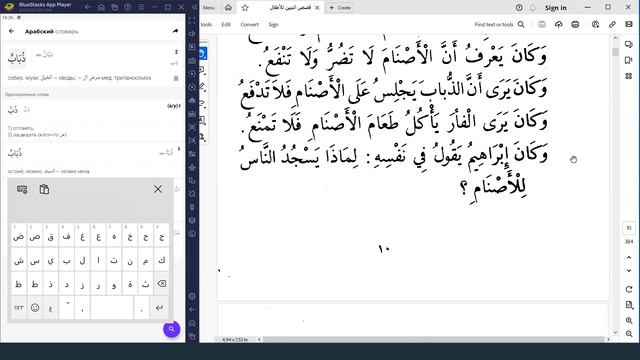The image size is (640, 360).
Task: Click Find text or tools search field
Action: pos(499,24)
